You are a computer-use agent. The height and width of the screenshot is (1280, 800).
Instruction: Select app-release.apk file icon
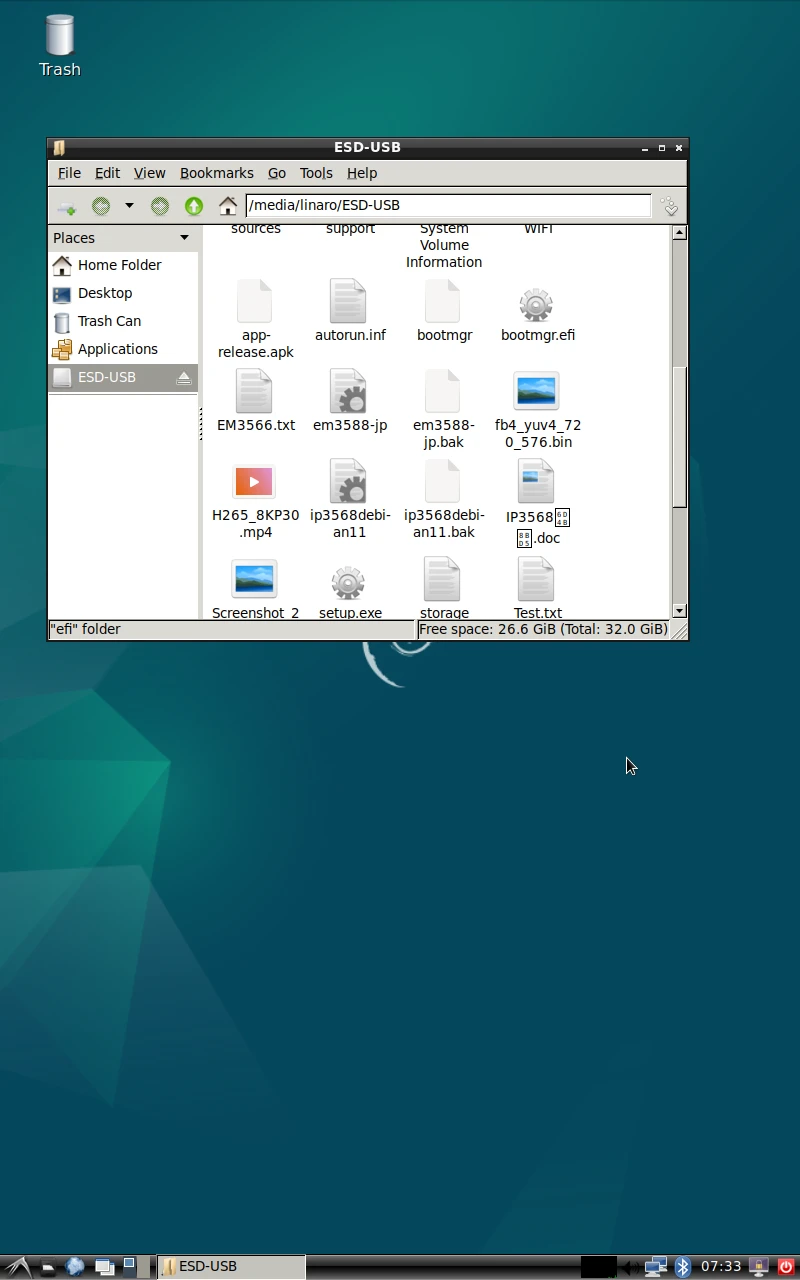click(x=254, y=302)
